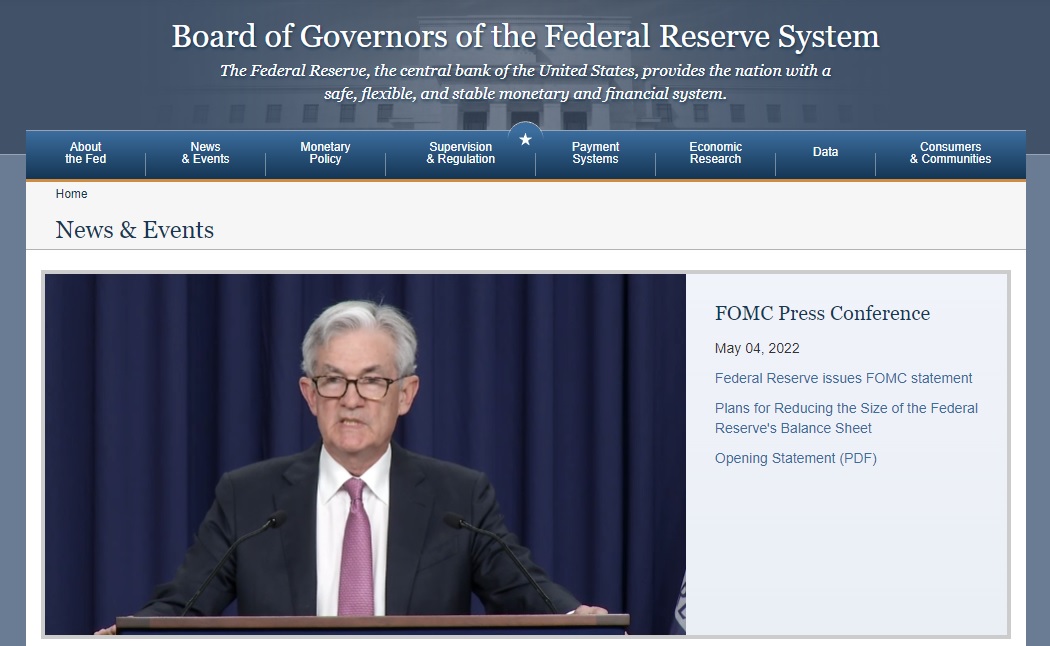
Task: Click the Board of Governors site title
Action: click(x=525, y=37)
